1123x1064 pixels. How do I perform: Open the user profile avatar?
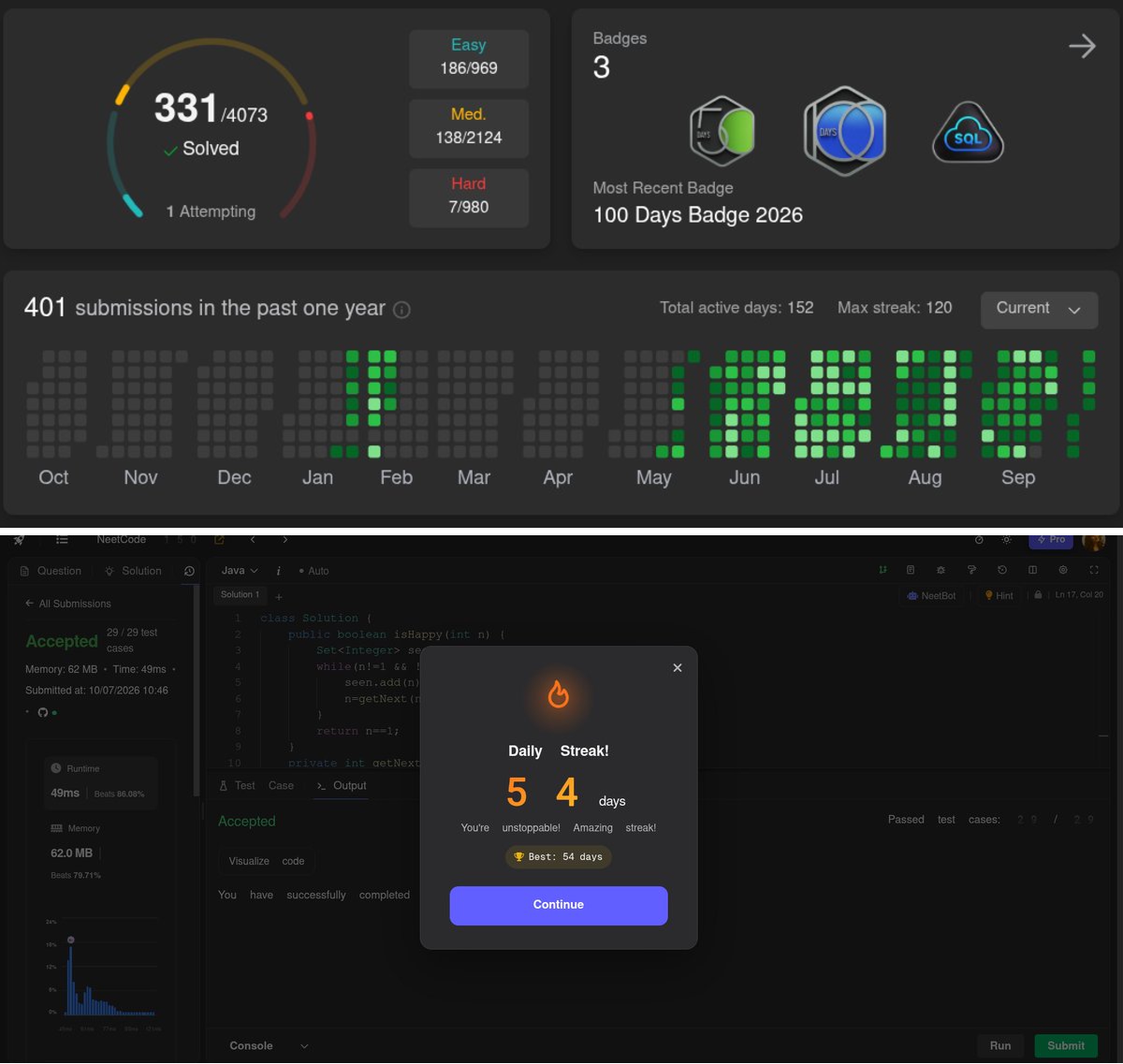click(x=1093, y=540)
